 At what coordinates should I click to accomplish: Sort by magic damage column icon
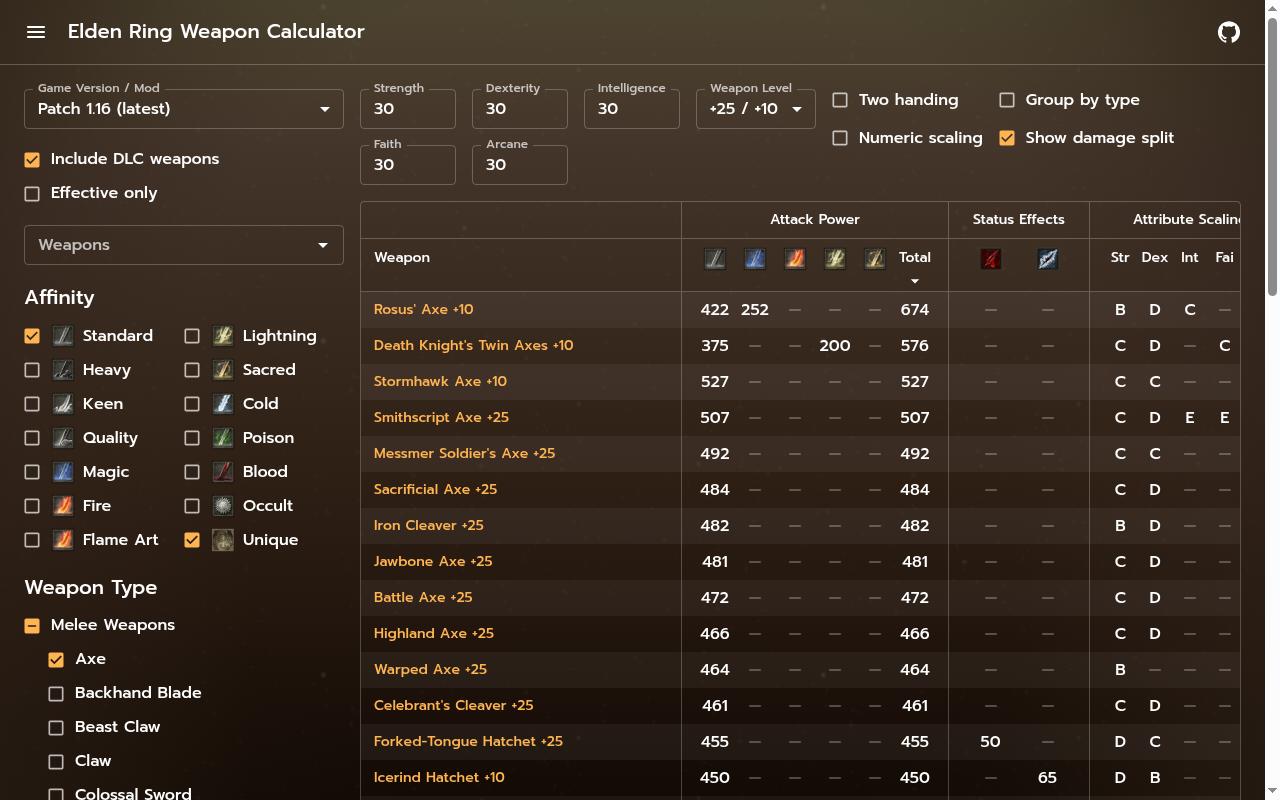755,259
